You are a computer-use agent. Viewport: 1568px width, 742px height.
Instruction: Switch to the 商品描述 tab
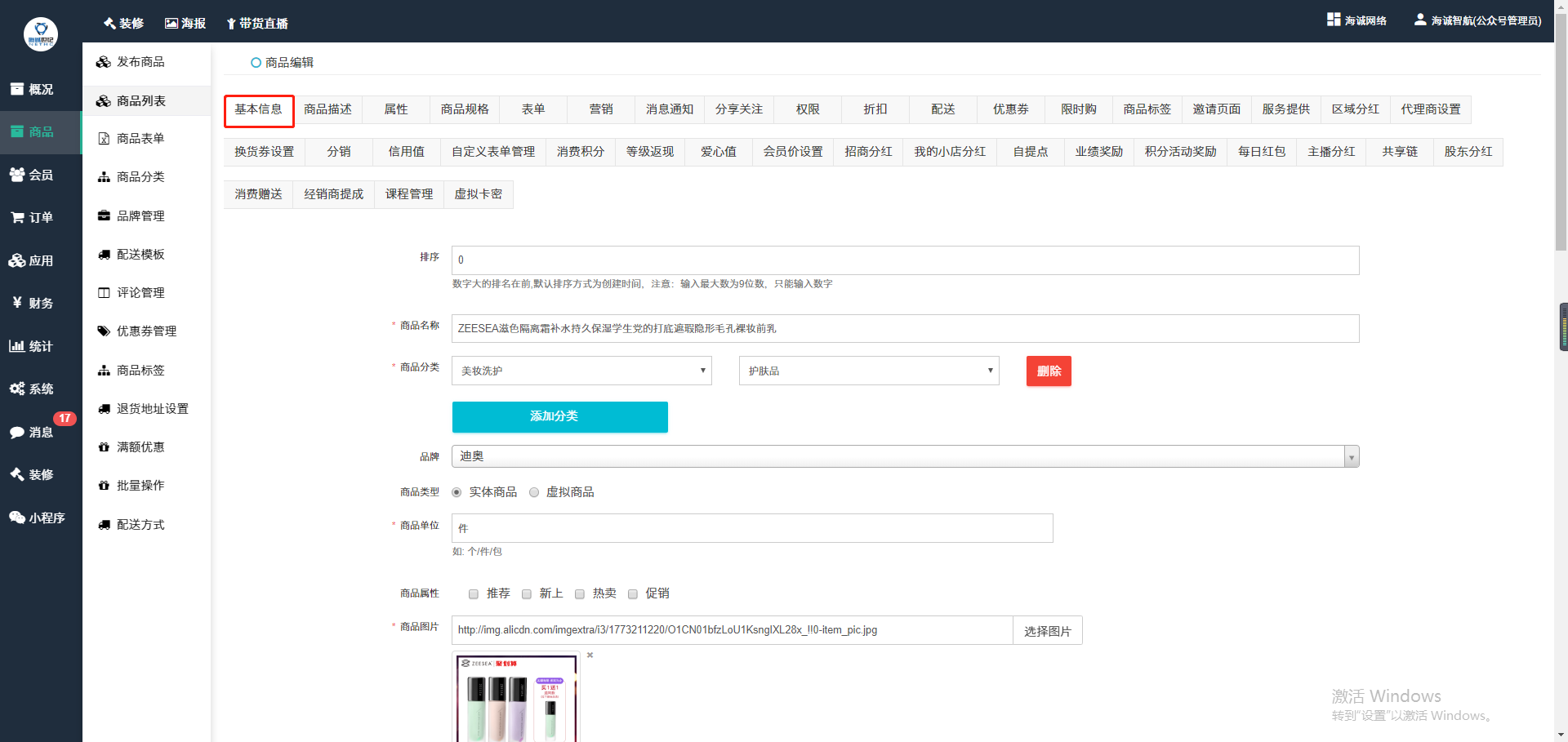(x=327, y=109)
